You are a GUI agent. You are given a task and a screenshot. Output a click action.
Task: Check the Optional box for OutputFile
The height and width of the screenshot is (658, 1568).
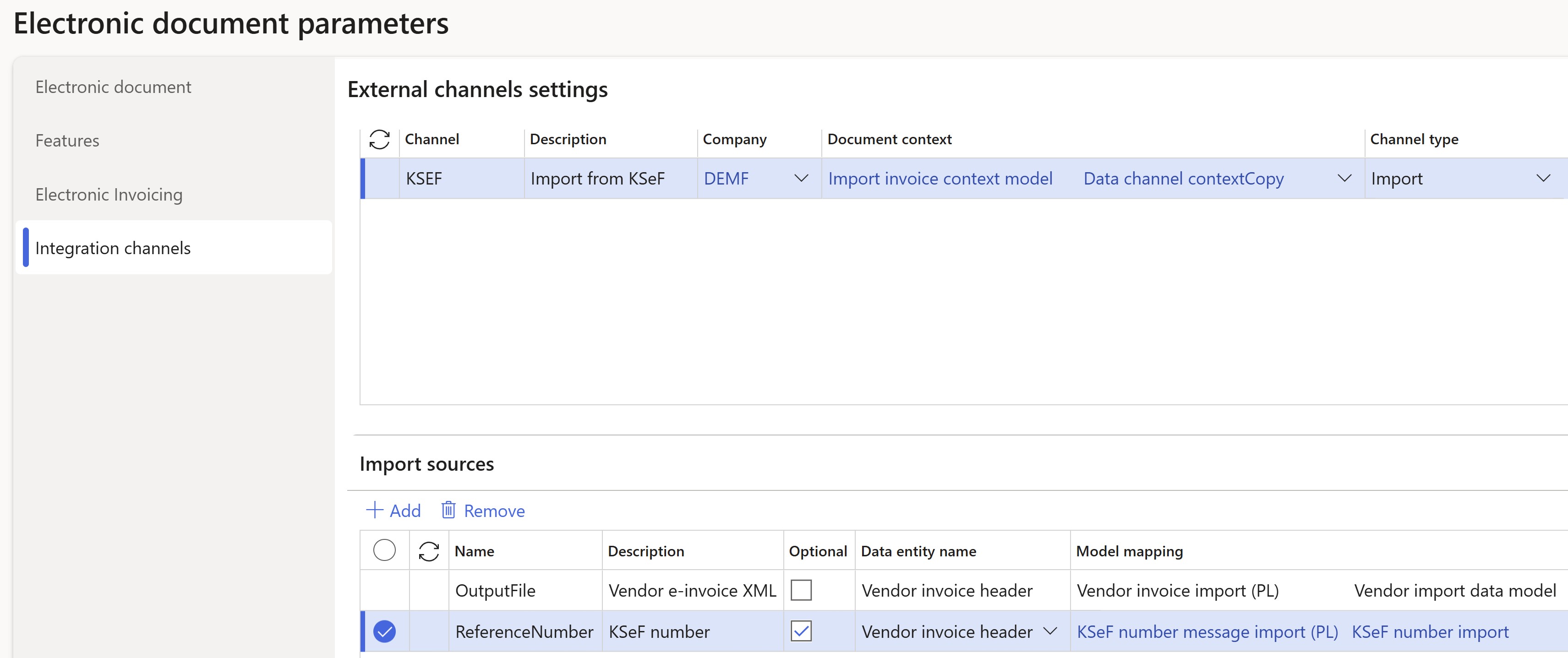(x=801, y=590)
